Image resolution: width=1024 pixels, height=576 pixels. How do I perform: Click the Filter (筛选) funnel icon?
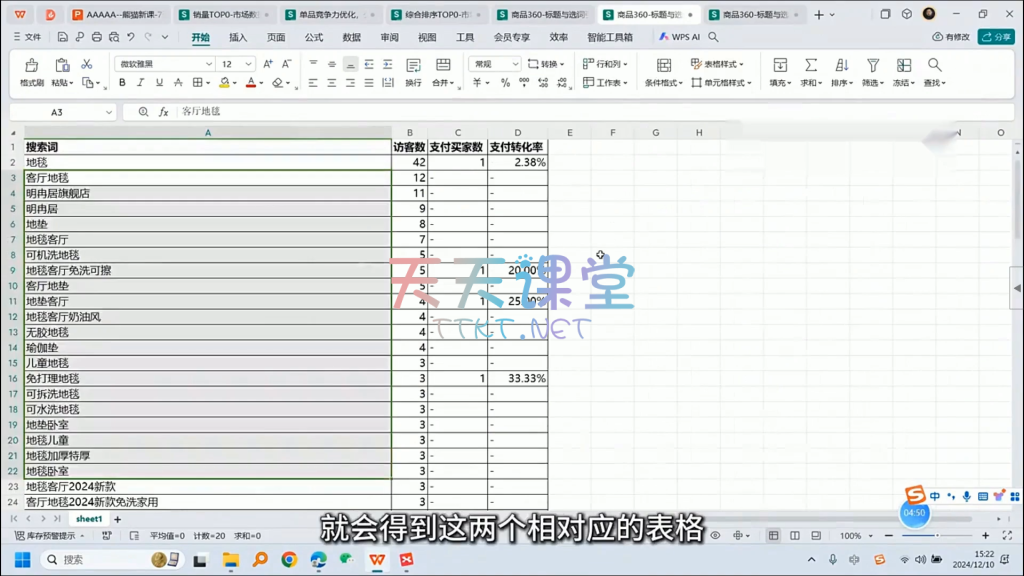pos(871,65)
